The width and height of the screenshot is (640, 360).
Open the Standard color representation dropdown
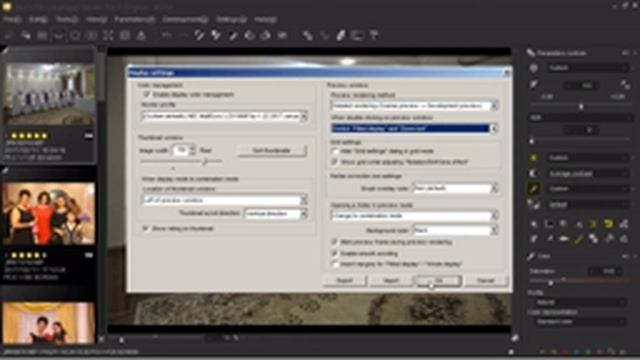pyautogui.click(x=580, y=321)
